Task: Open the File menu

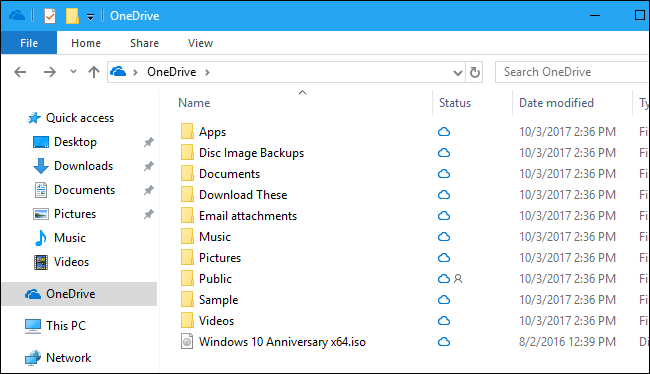Action: [29, 43]
